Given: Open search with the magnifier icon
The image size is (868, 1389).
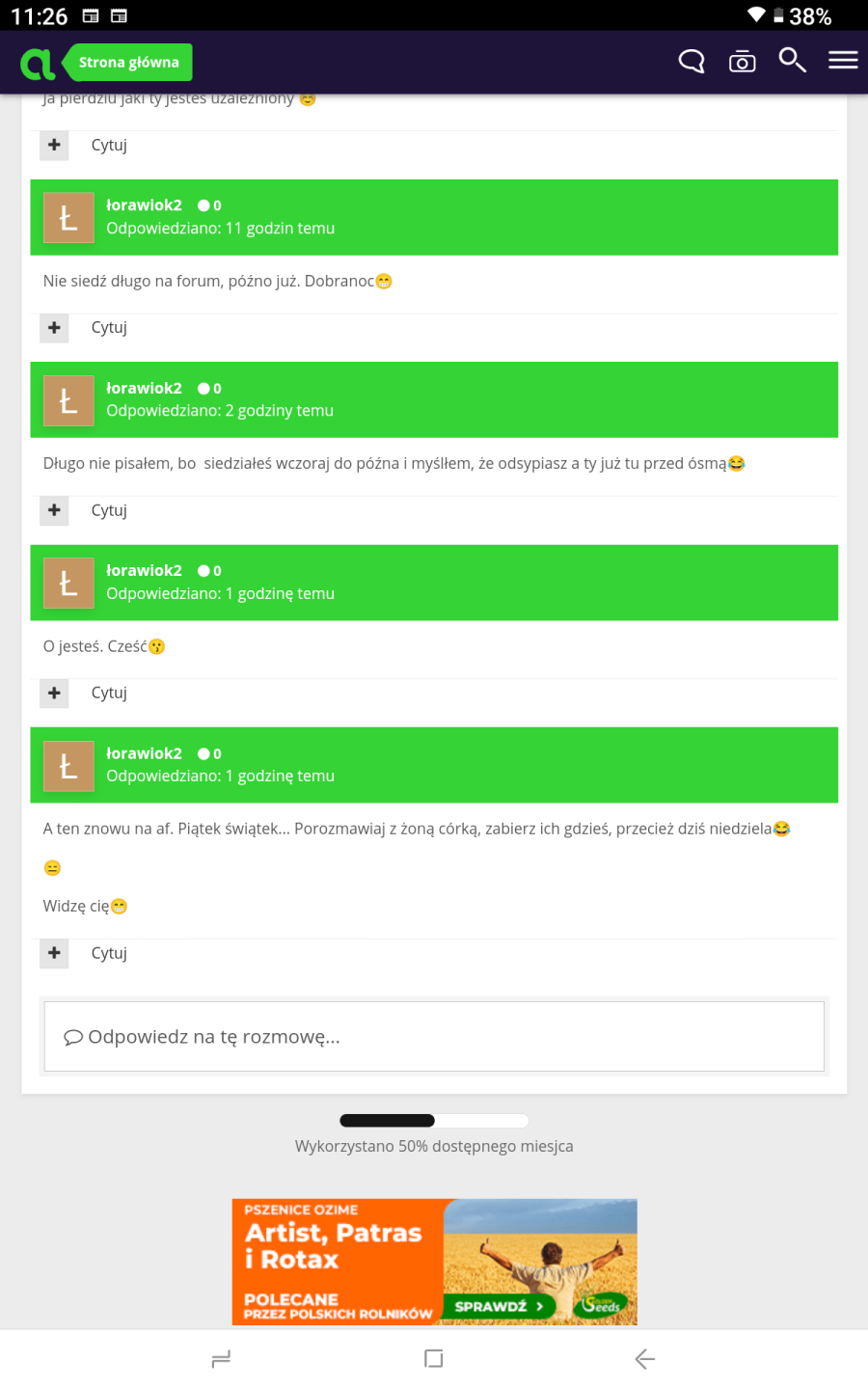Looking at the screenshot, I should coord(792,61).
